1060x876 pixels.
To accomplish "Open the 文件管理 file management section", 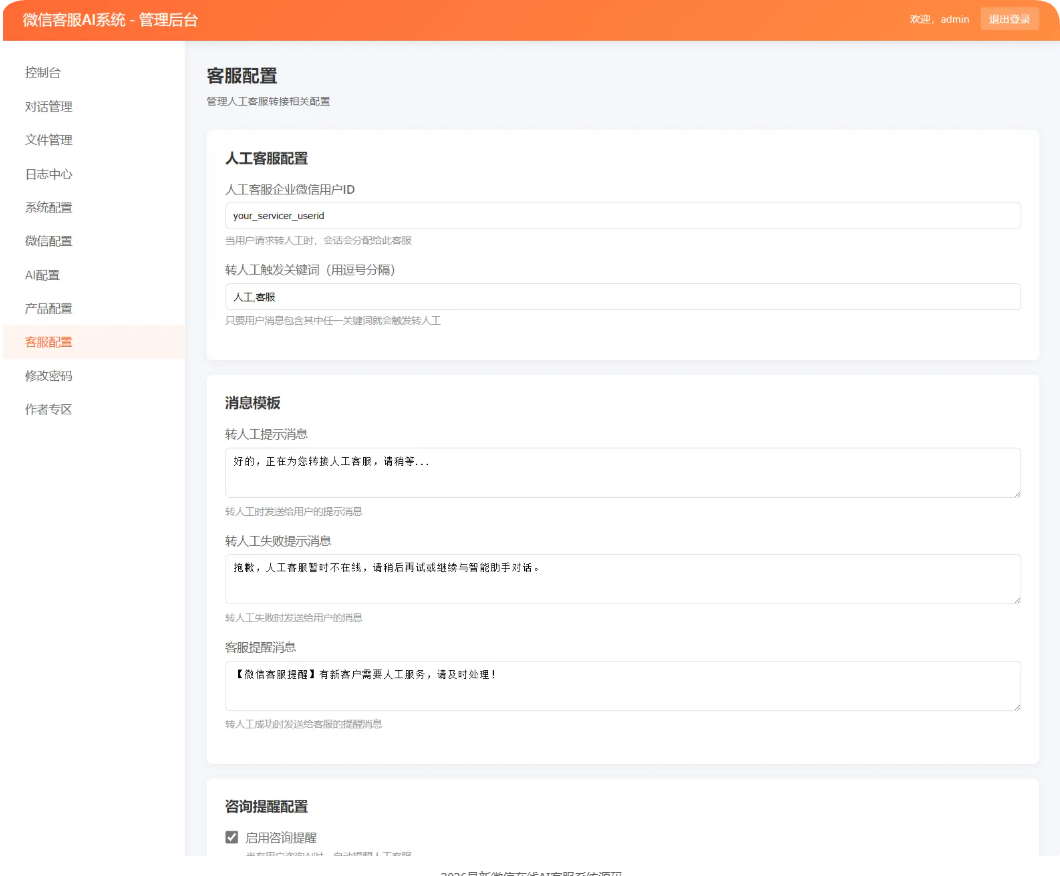I will coord(47,140).
